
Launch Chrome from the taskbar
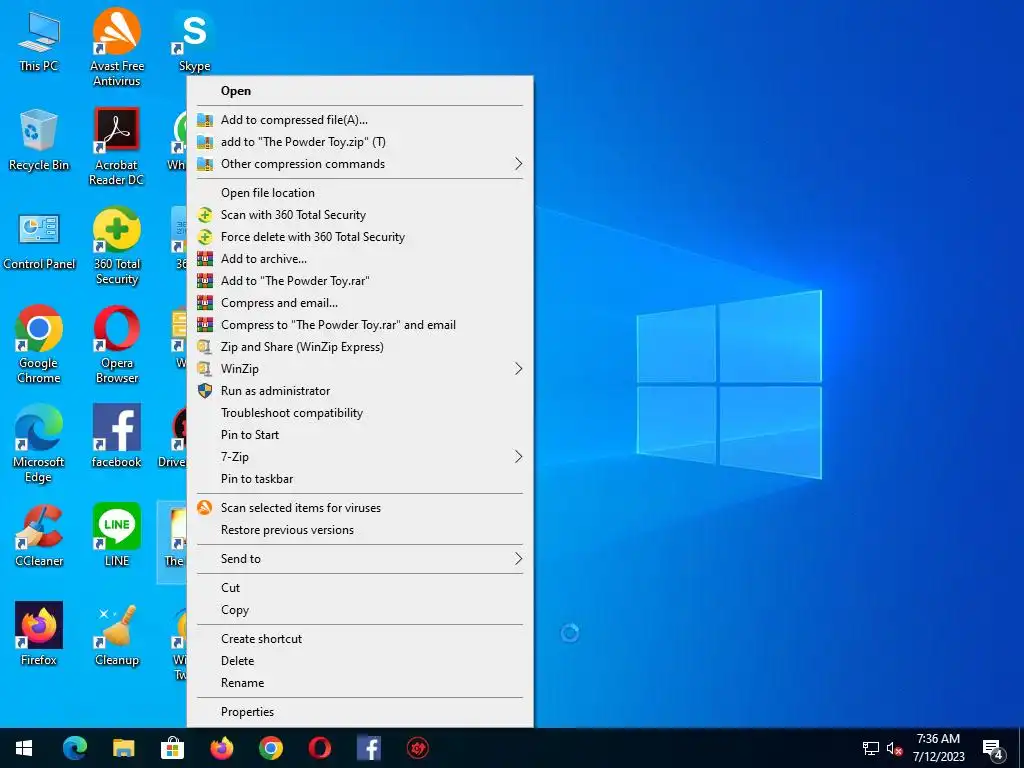click(270, 748)
